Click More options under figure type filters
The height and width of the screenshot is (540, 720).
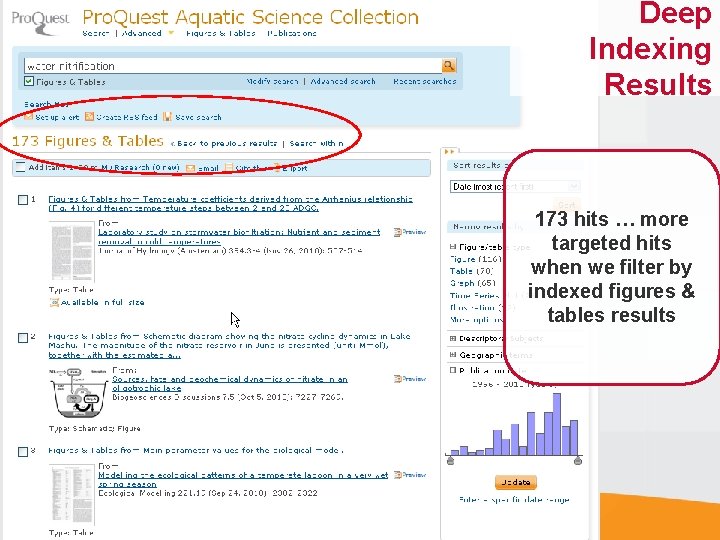477,320
